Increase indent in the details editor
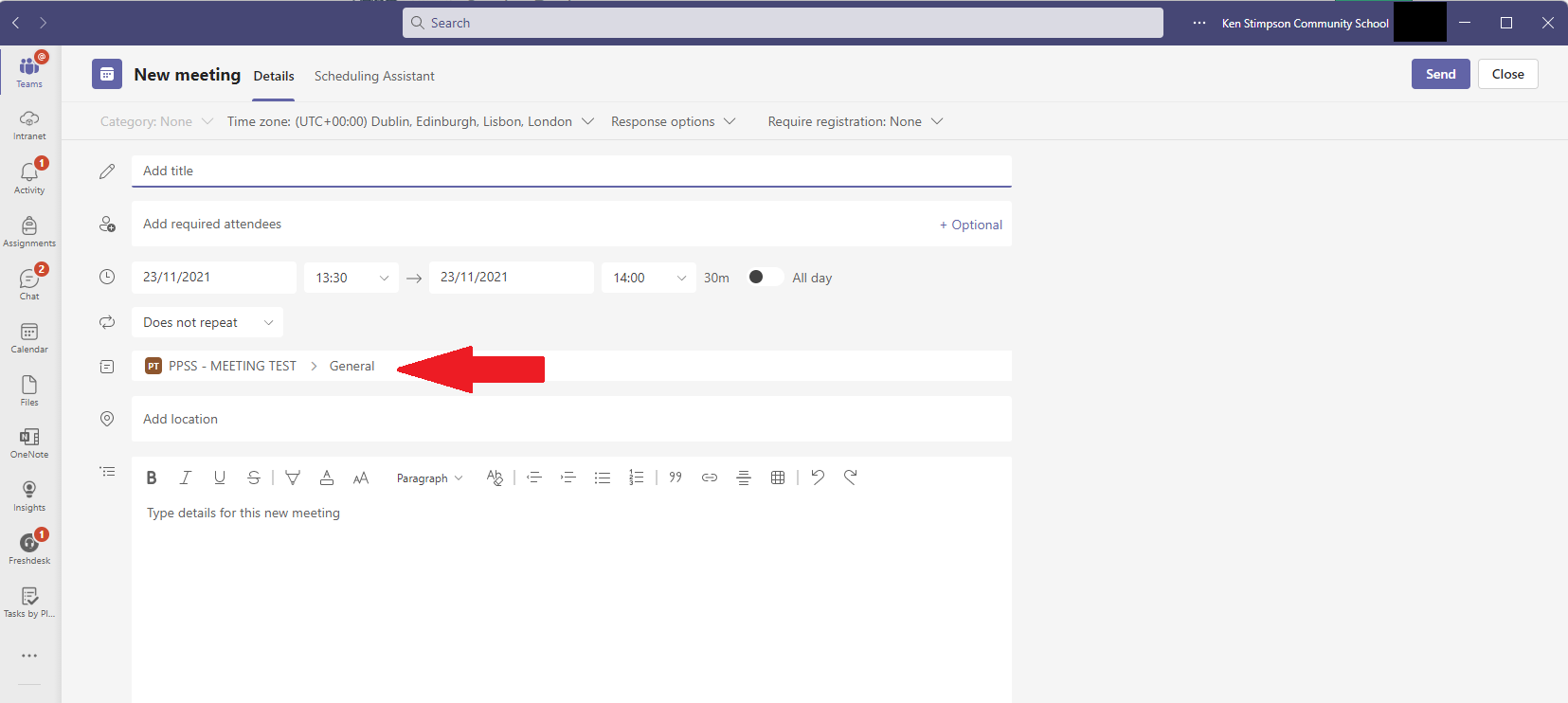Viewport: 1568px width, 703px height. pyautogui.click(x=568, y=478)
